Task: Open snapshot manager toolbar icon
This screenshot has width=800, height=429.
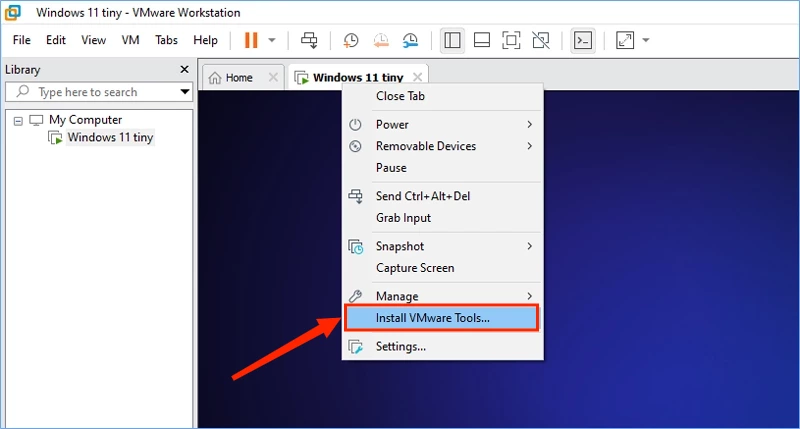Action: pyautogui.click(x=410, y=40)
